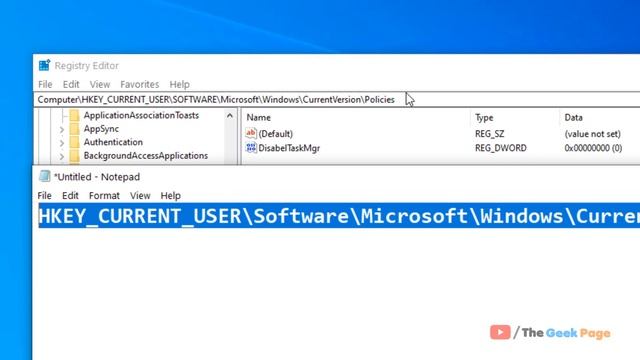
Task: Click the (value not set) data cell
Action: tap(593, 134)
